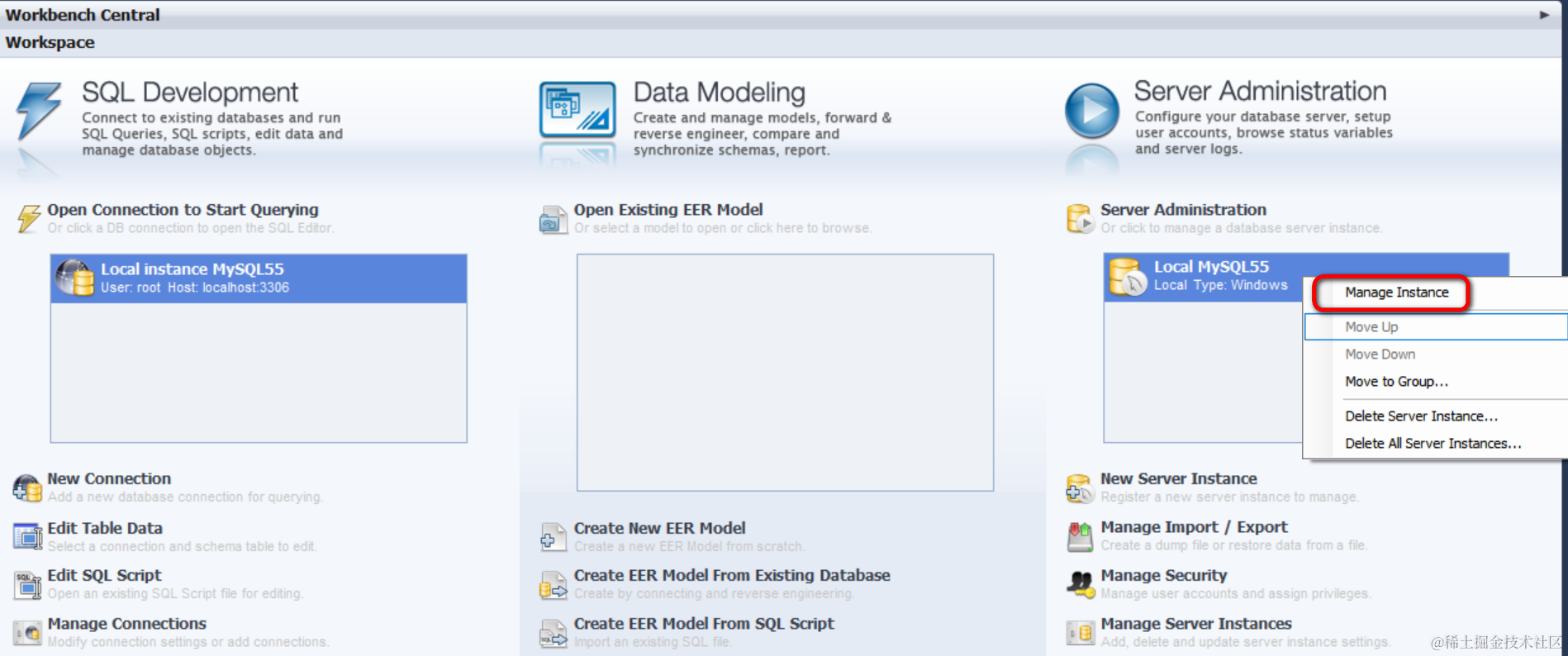This screenshot has width=1568, height=656.
Task: Select the Local instance MySQL55 connection title
Action: [192, 269]
